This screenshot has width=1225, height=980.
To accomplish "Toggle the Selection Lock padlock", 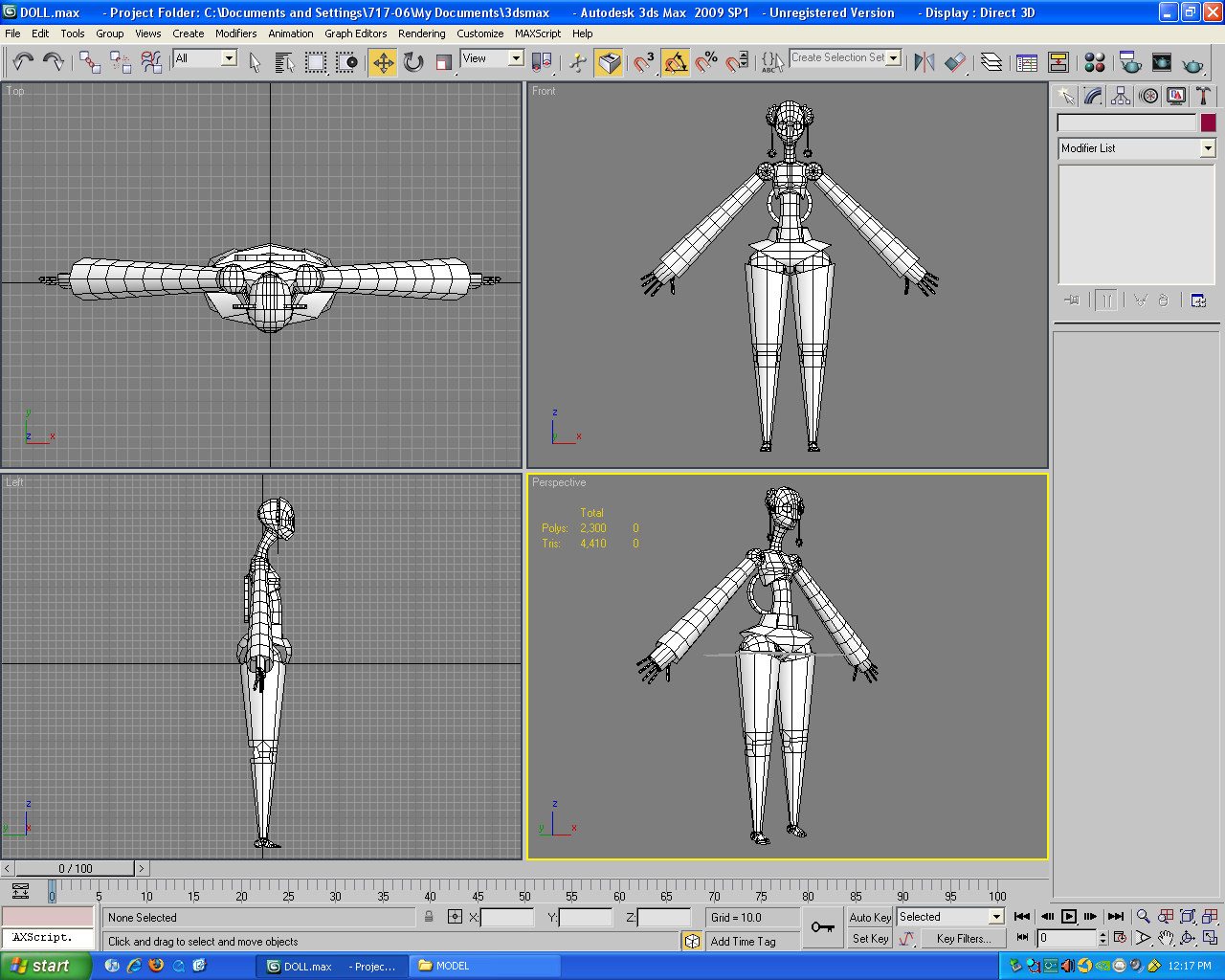I will click(x=429, y=917).
